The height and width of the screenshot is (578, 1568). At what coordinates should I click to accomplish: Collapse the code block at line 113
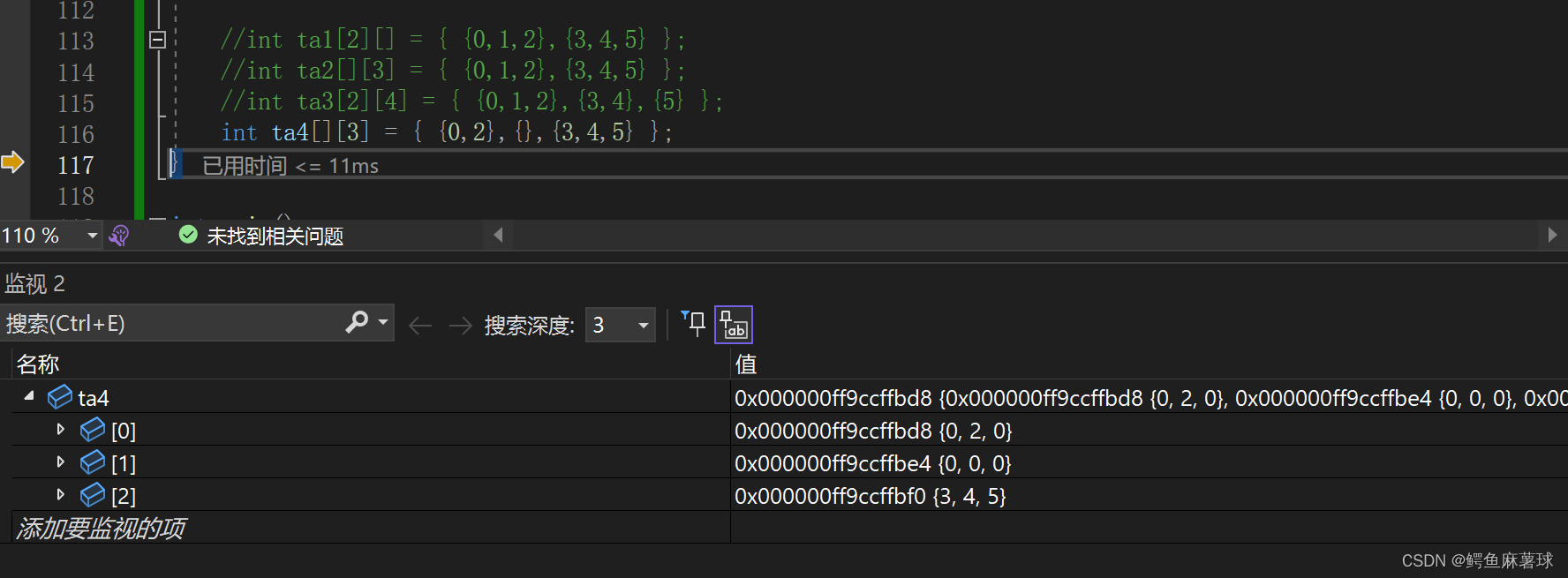tap(158, 40)
